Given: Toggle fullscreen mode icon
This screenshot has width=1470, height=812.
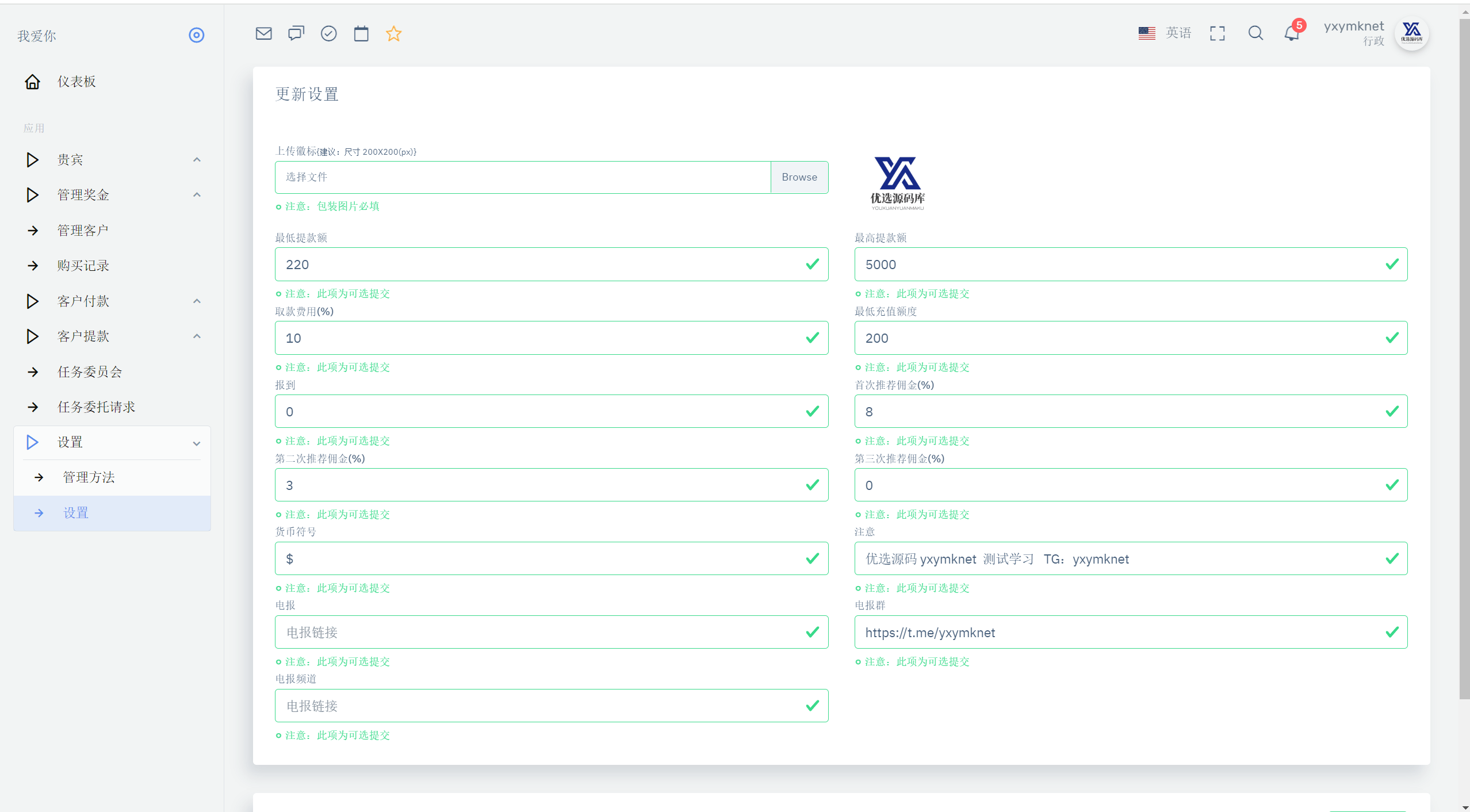Looking at the screenshot, I should [x=1218, y=33].
